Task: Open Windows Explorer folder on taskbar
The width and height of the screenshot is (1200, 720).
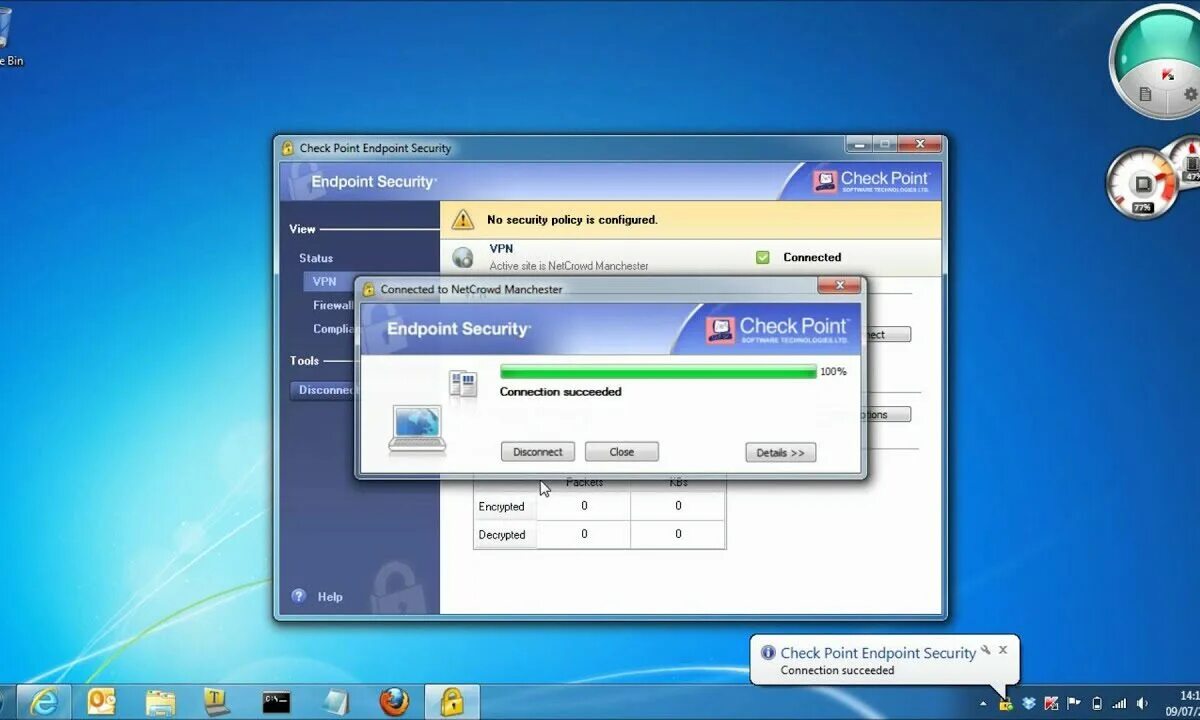Action: click(x=160, y=701)
